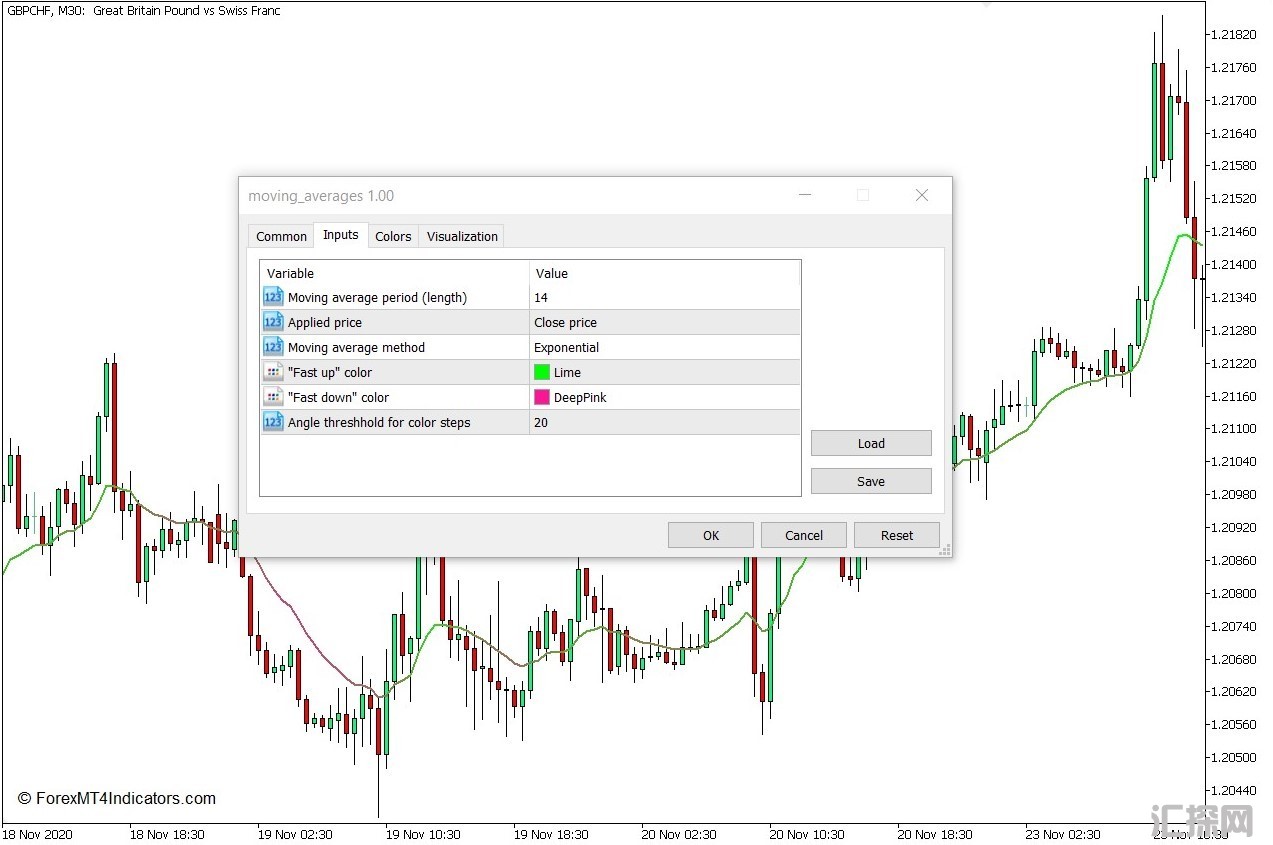Click the dialog resize grip corner
The image size is (1273, 845).
tap(944, 550)
